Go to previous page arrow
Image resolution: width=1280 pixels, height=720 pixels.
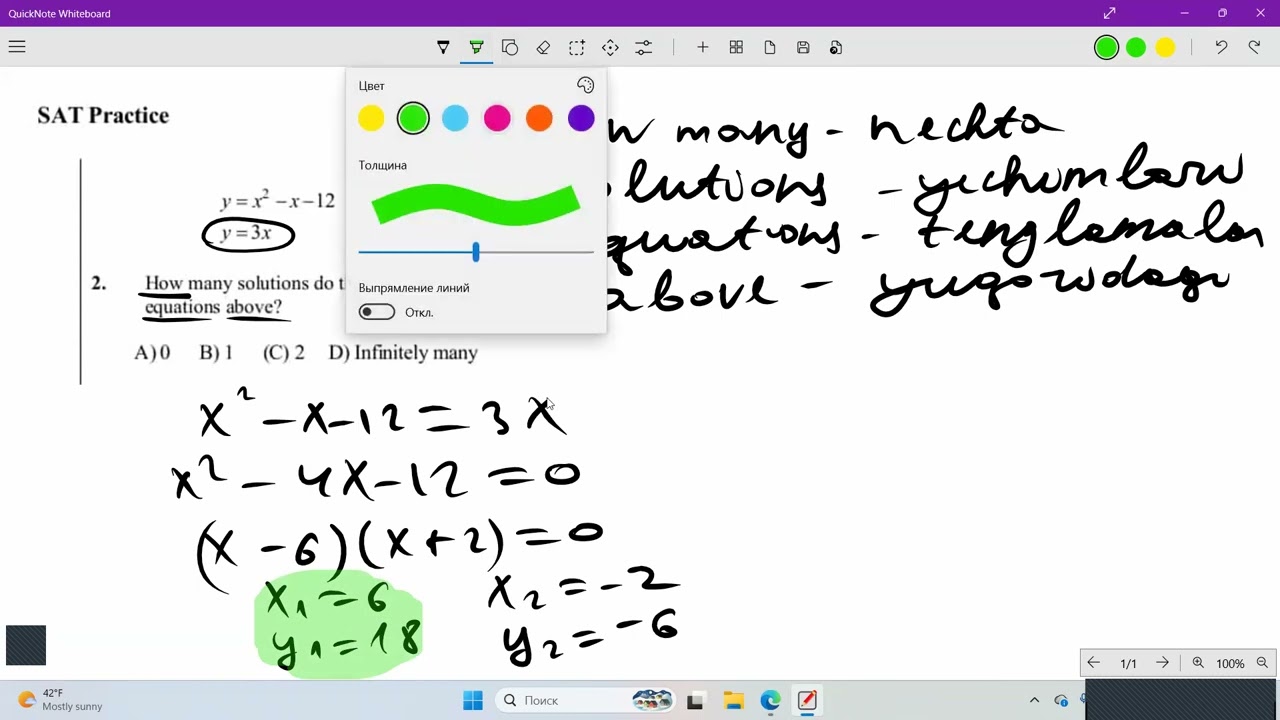coord(1094,663)
